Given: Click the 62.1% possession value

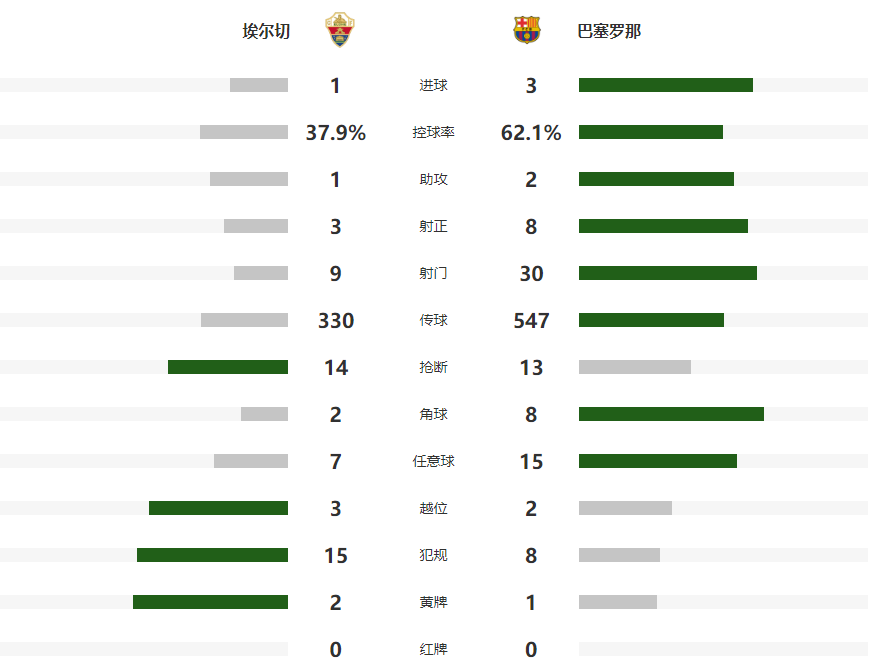Looking at the screenshot, I should [531, 133].
